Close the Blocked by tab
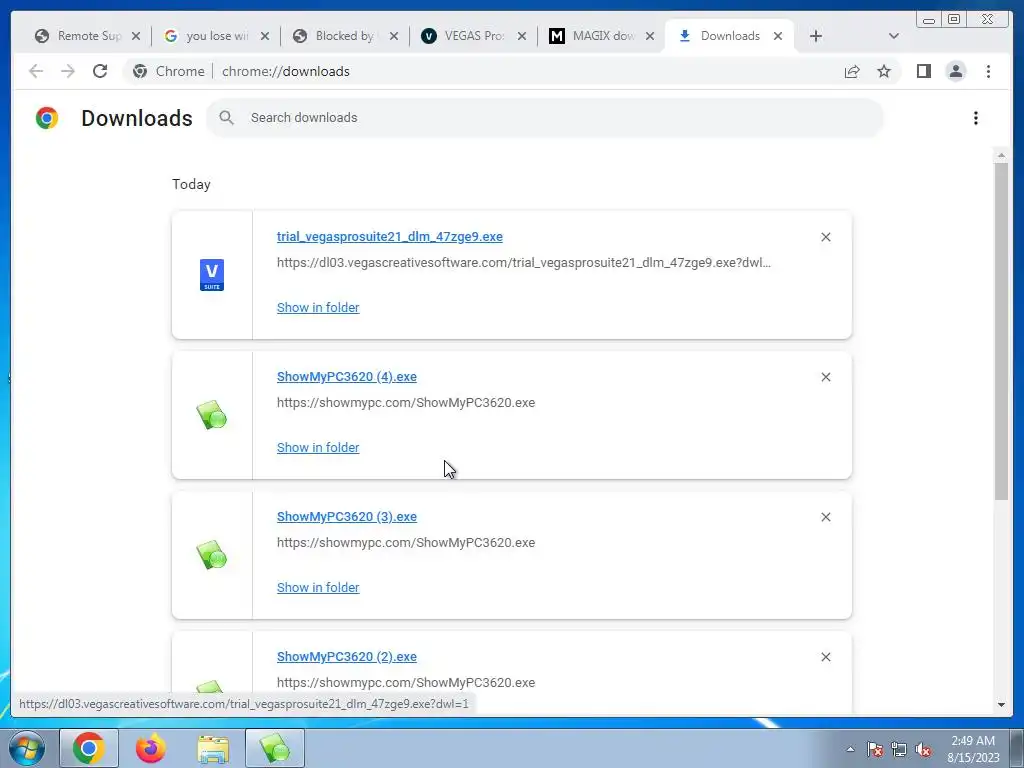This screenshot has height=768, width=1024. click(x=393, y=36)
